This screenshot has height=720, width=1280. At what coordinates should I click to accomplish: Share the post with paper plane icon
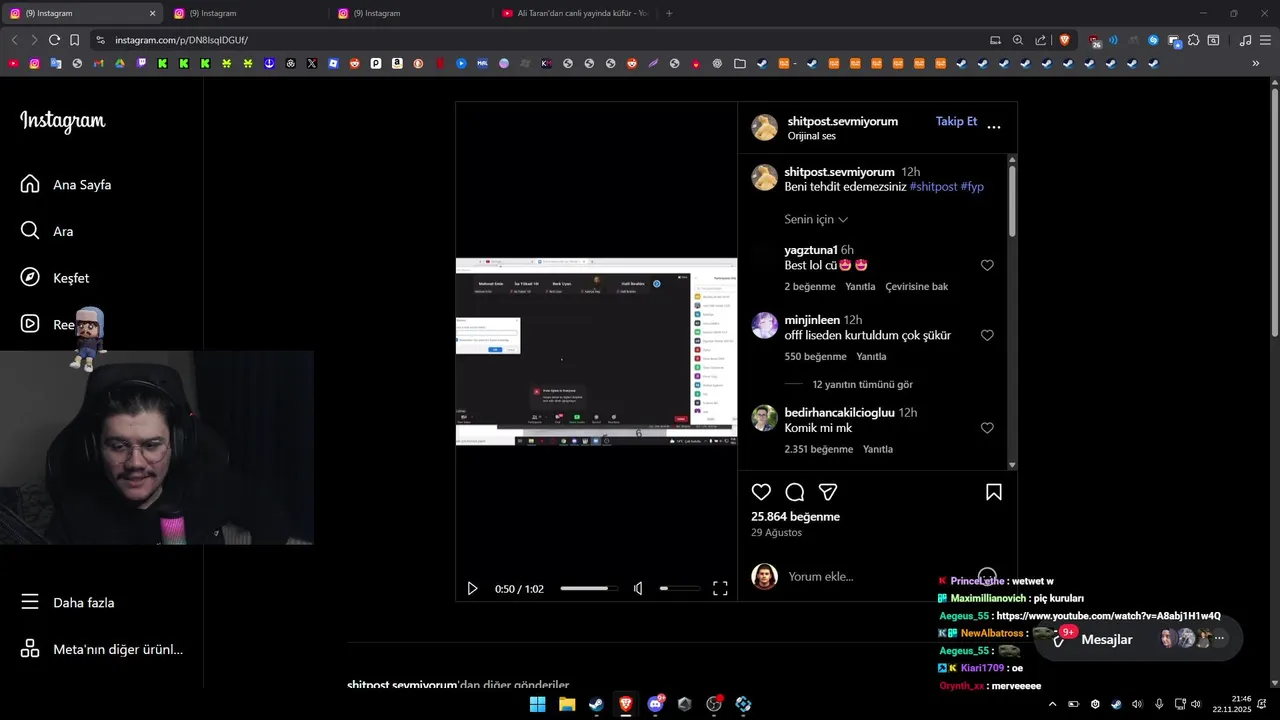click(x=828, y=492)
